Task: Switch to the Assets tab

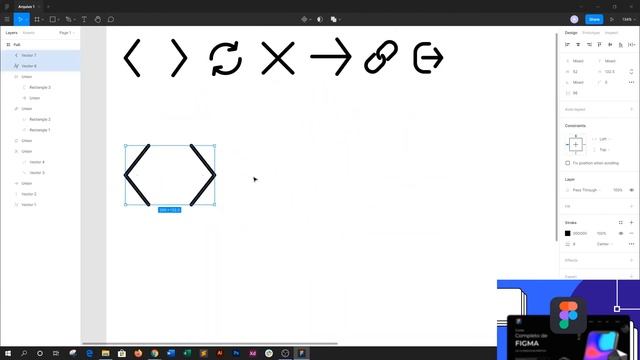Action: click(29, 33)
